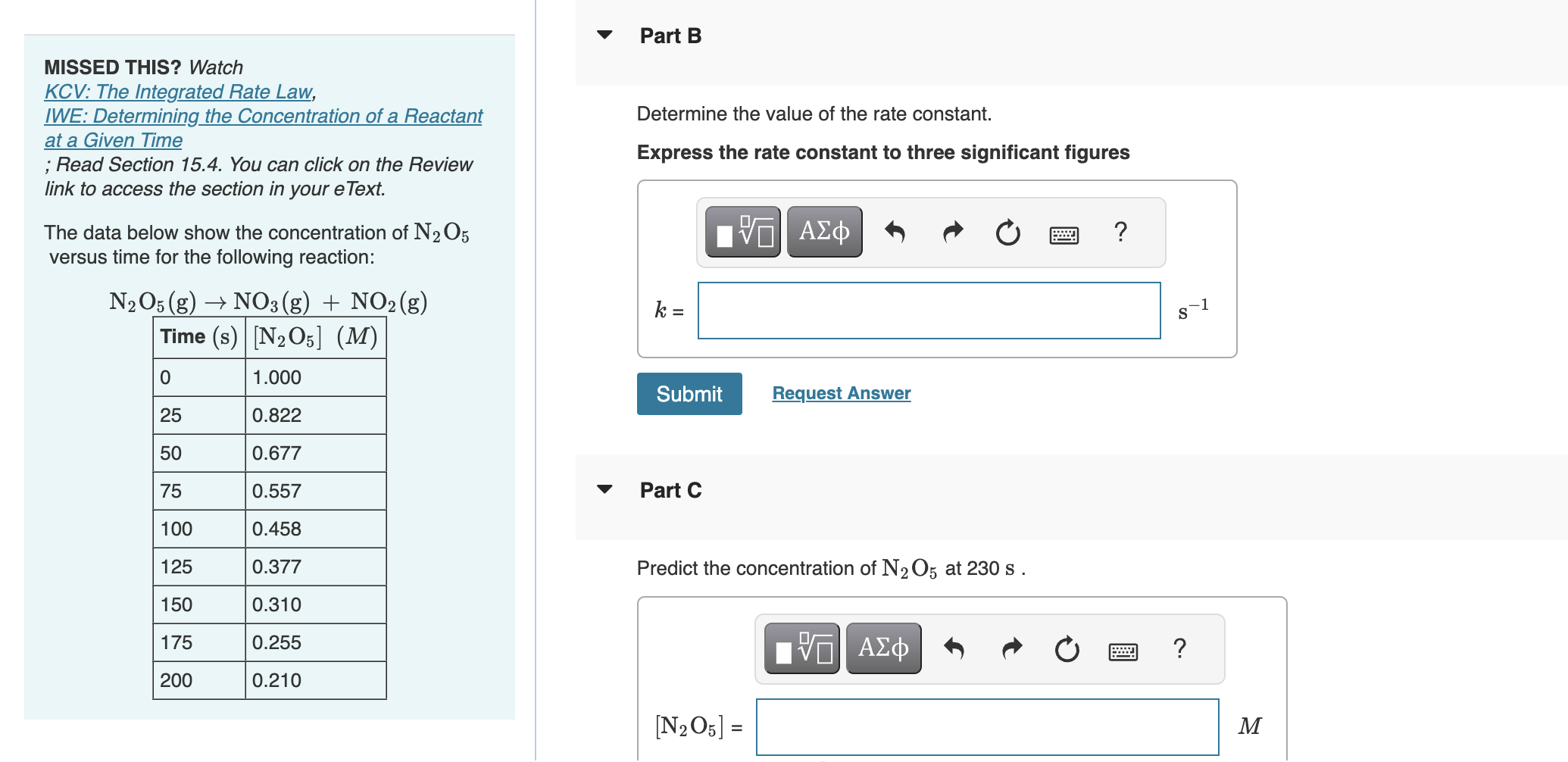1568x762 pixels.
Task: Open help question mark in Part B toolbar
Action: (x=1120, y=231)
